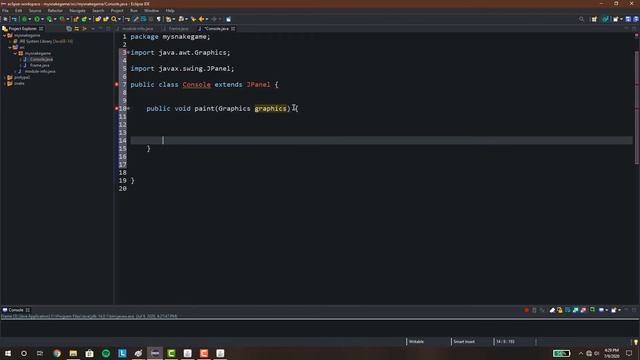Click the Quick Access search icon
The image size is (640, 360).
tap(582, 19)
